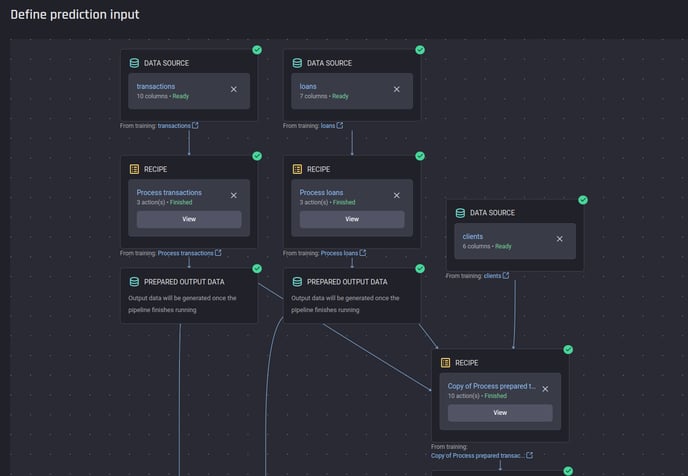Follow the 'From training: transactions' link
Image resolution: width=688 pixels, height=476 pixels.
pyautogui.click(x=174, y=126)
